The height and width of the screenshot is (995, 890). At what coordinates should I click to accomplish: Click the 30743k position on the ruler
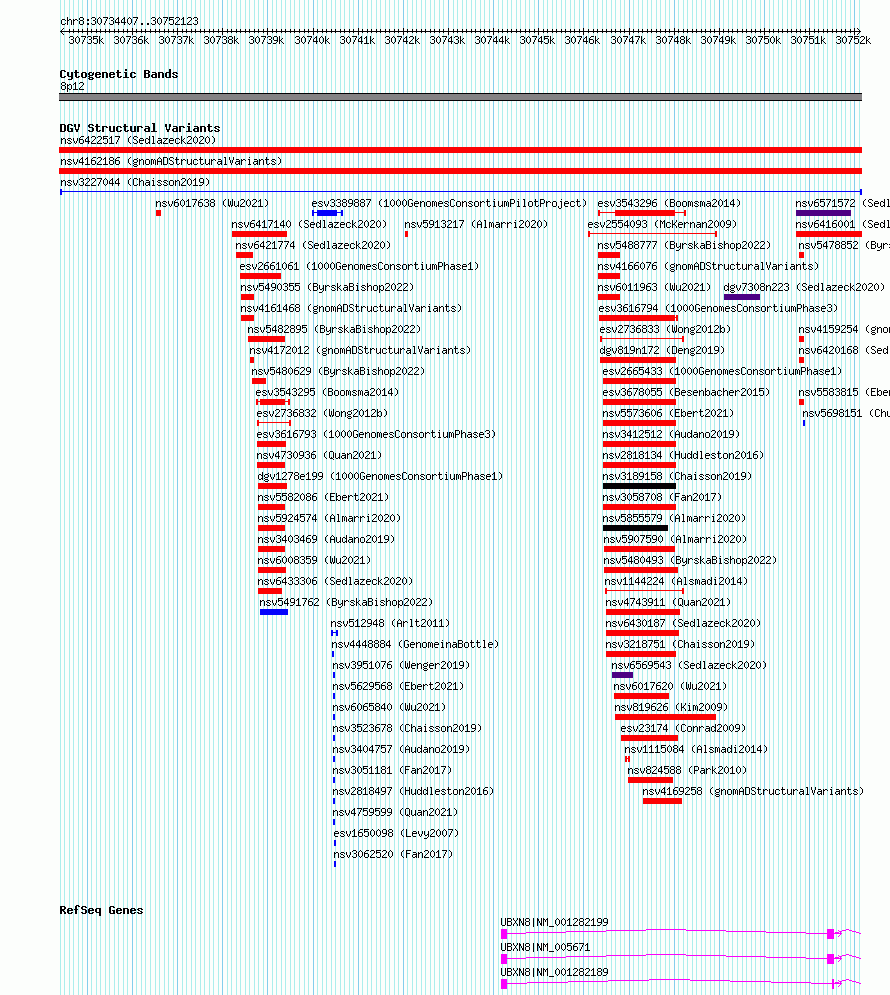coord(447,40)
